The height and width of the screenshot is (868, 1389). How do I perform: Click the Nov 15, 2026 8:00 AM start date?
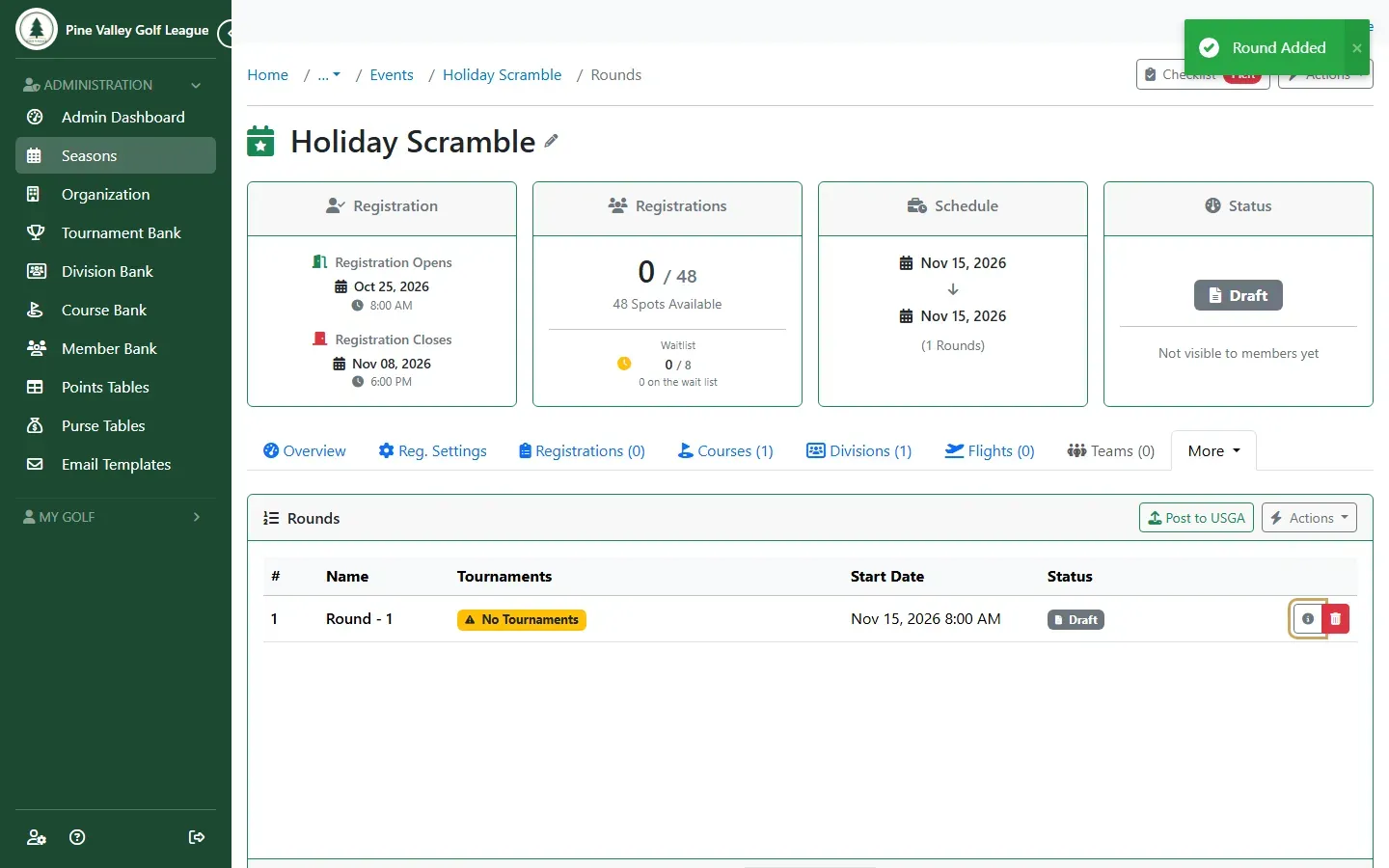point(925,619)
